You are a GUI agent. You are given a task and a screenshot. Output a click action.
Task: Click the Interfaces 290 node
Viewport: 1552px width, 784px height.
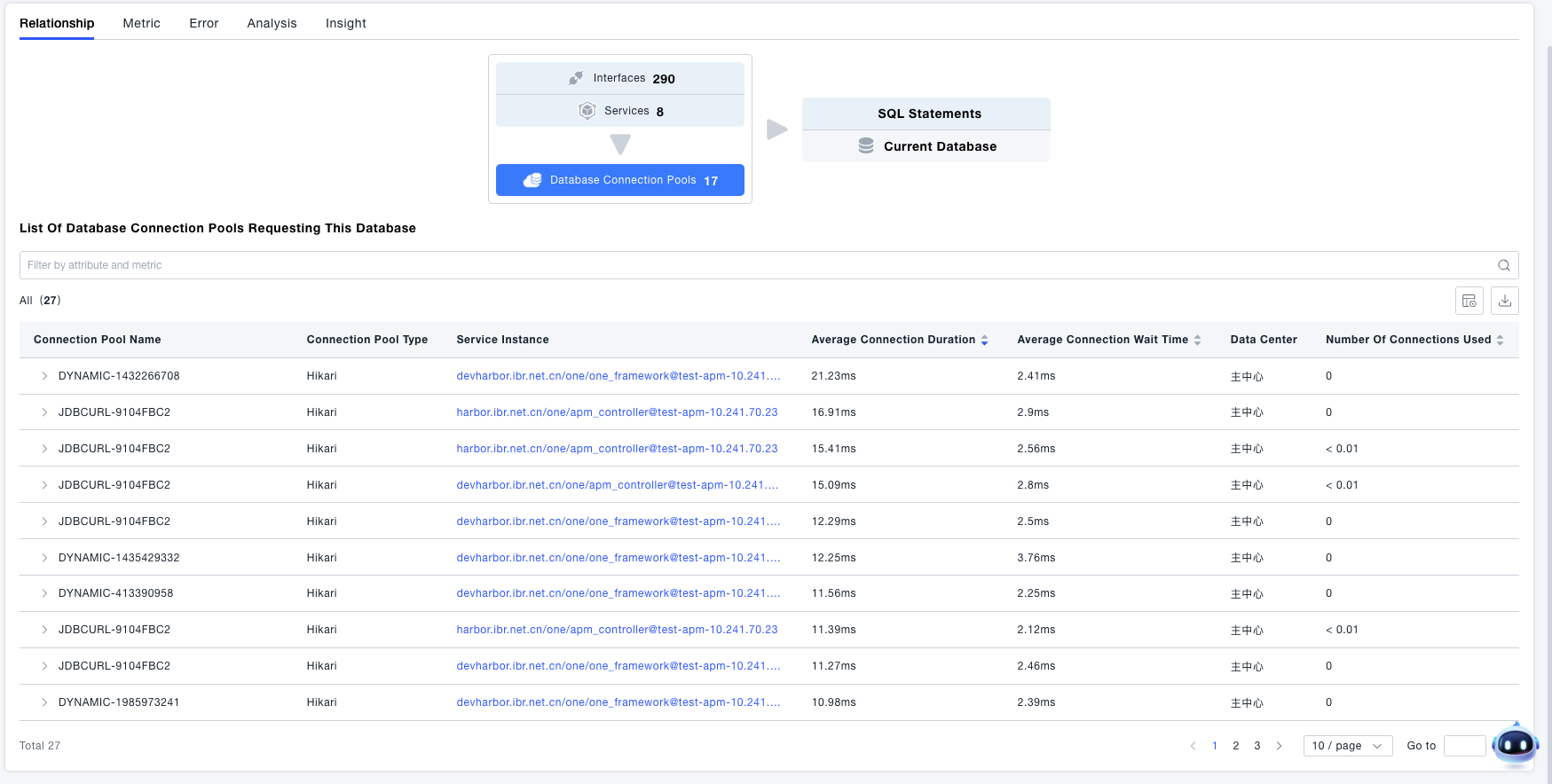(619, 78)
